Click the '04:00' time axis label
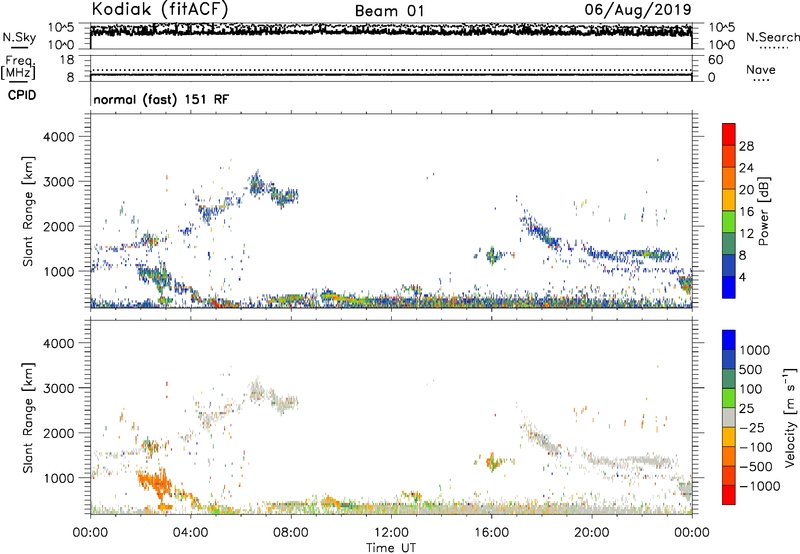The width and height of the screenshot is (800, 554). click(190, 533)
